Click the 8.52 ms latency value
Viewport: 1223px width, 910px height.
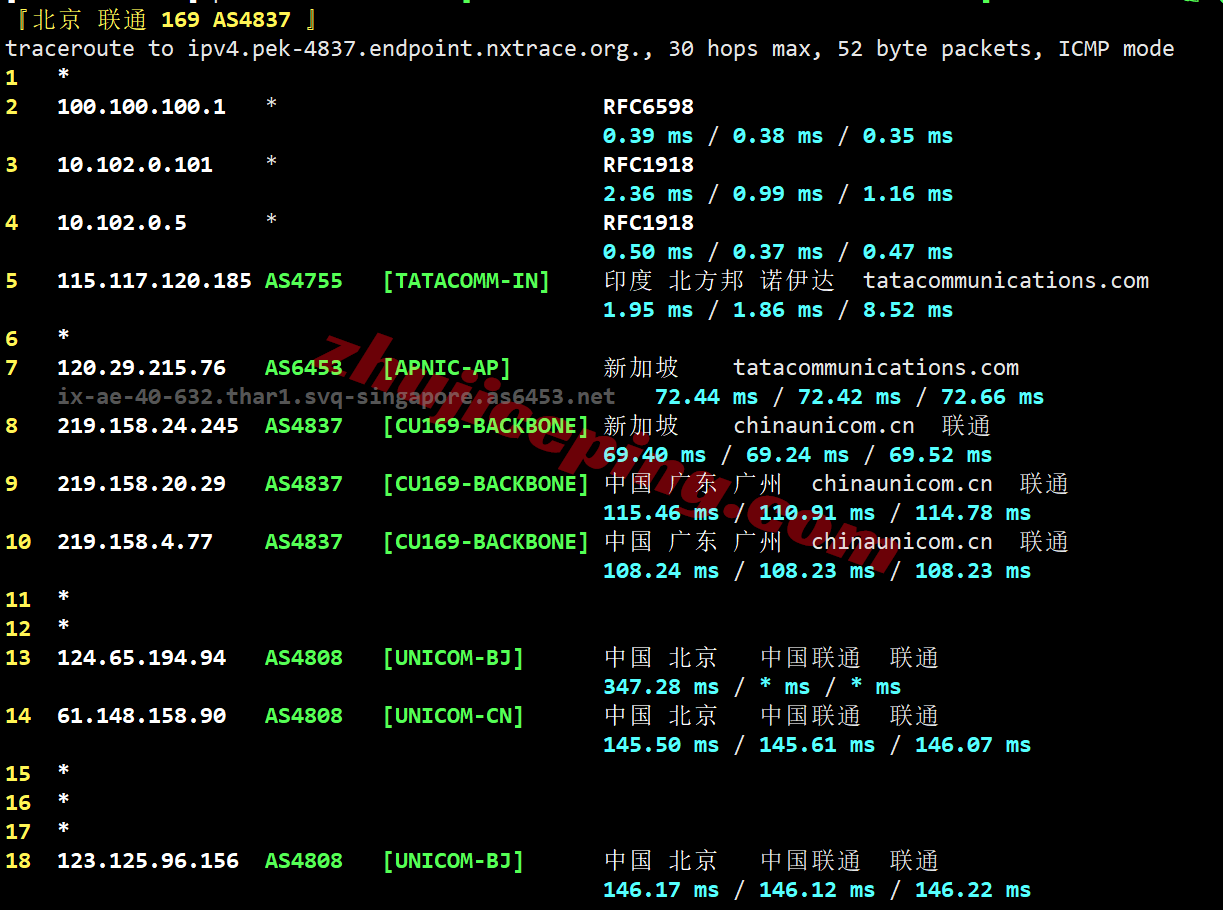tap(908, 309)
